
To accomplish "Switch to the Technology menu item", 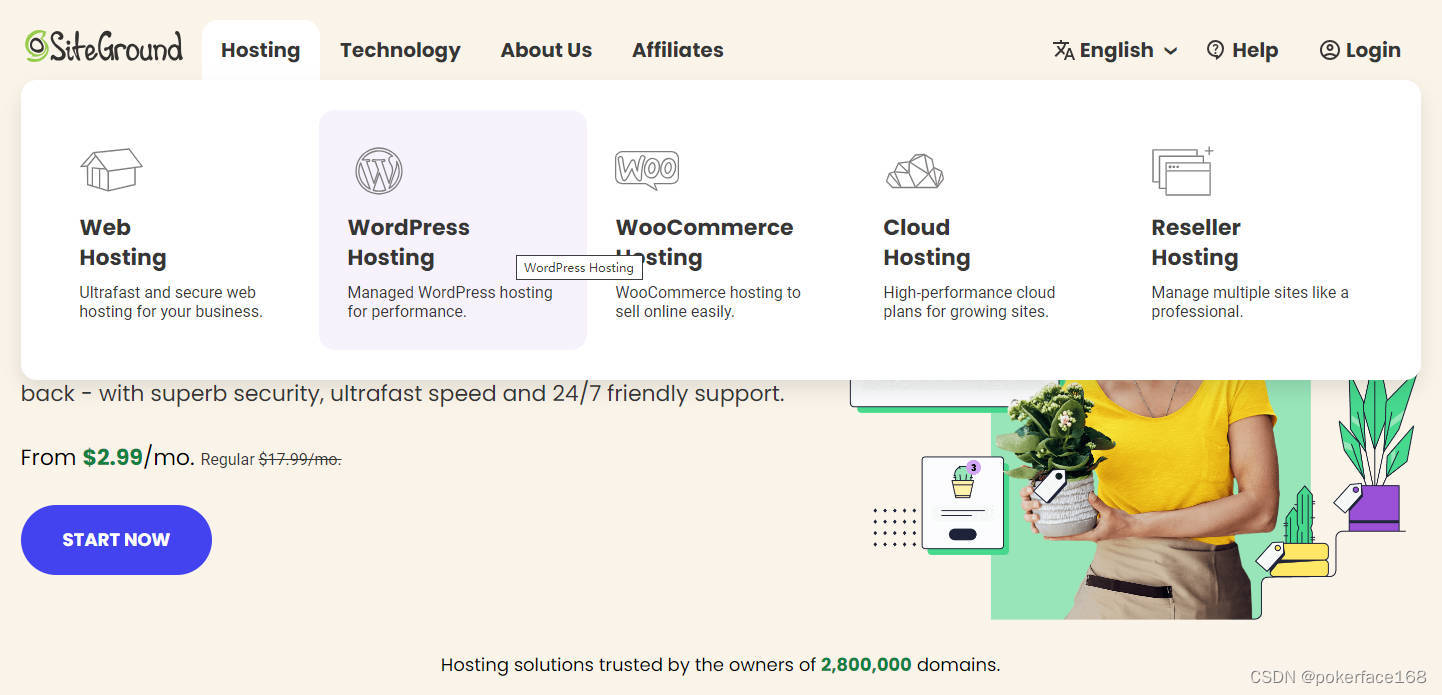I will pos(400,49).
